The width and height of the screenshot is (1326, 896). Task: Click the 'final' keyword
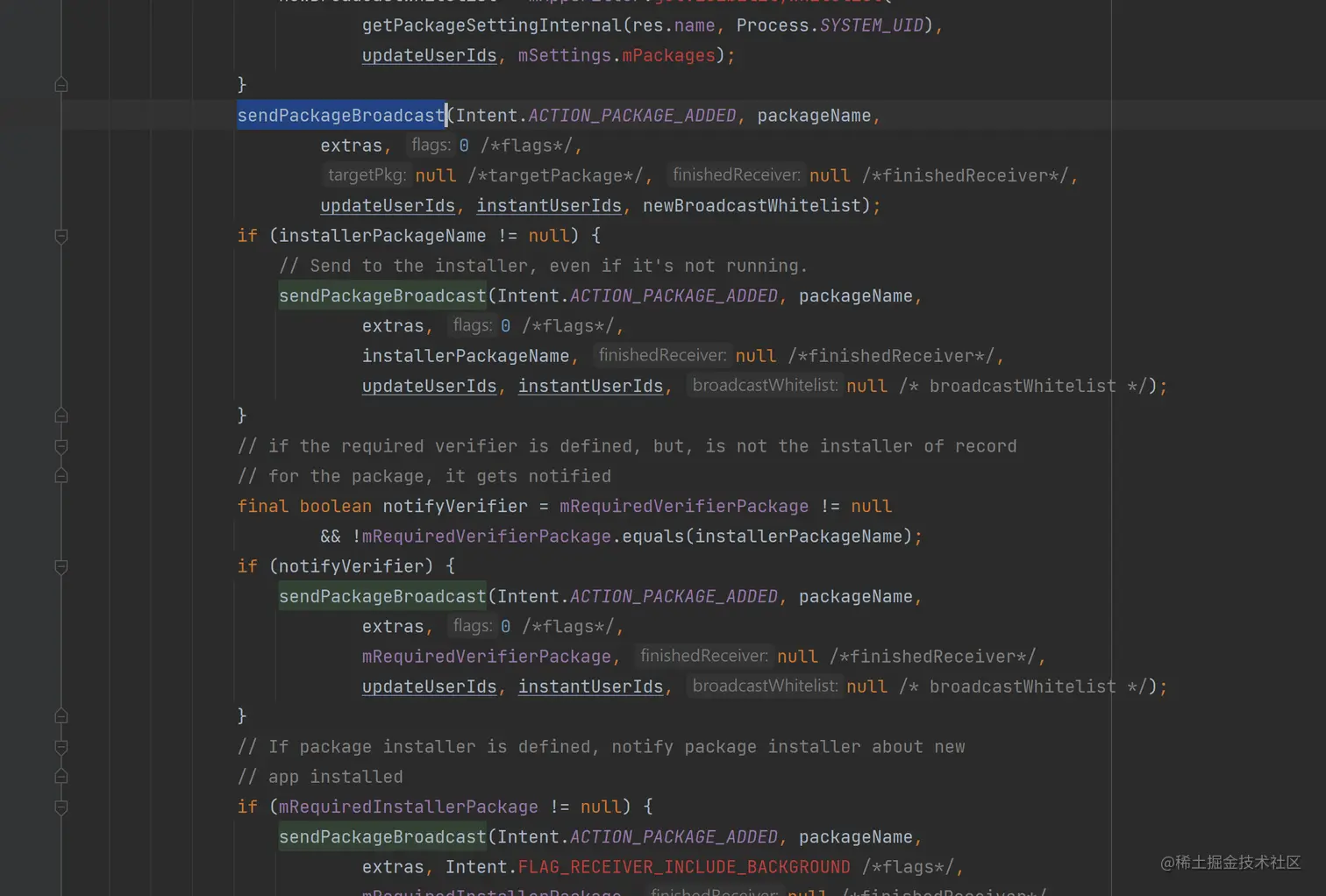262,506
